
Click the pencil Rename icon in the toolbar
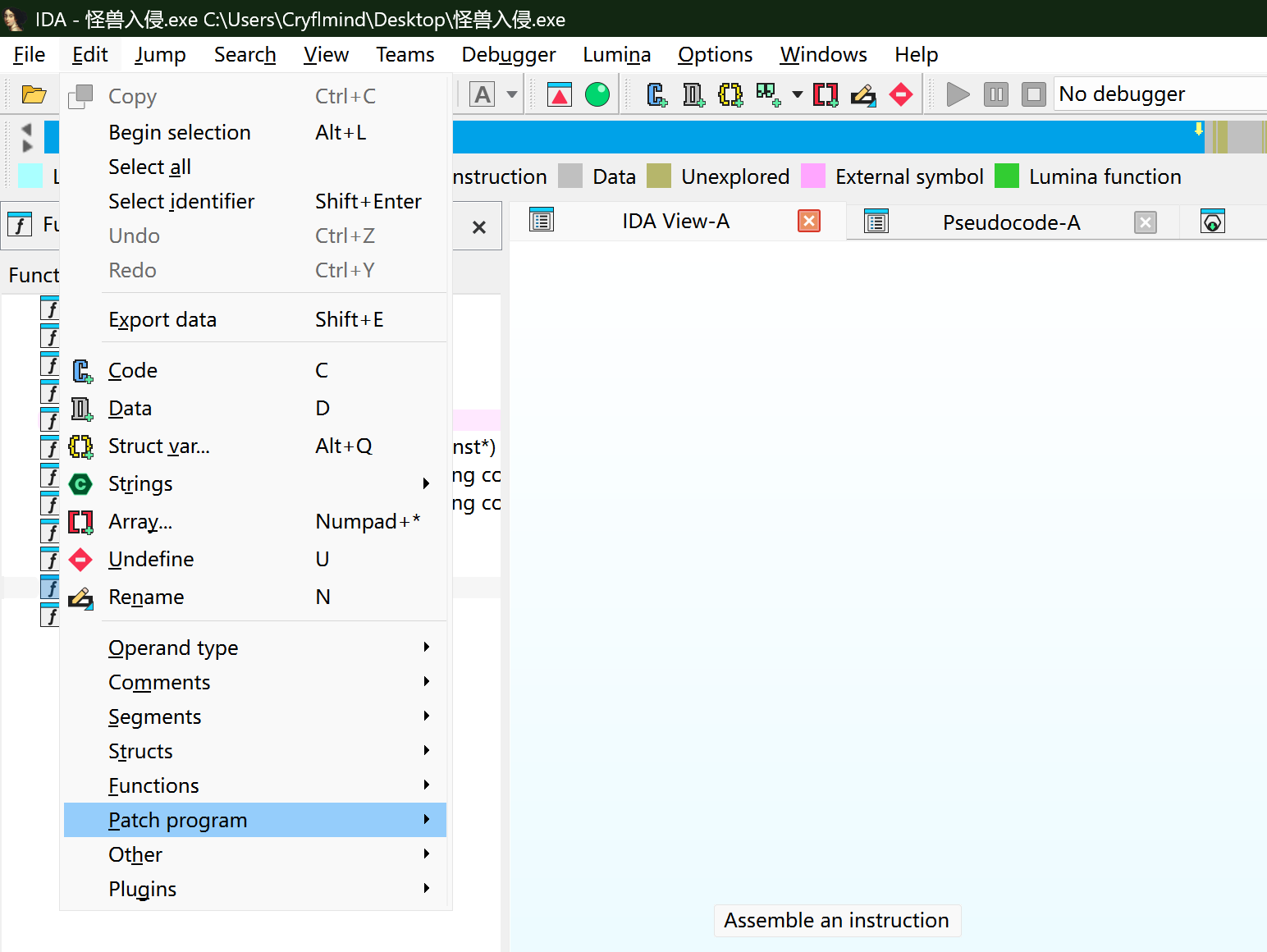click(862, 95)
